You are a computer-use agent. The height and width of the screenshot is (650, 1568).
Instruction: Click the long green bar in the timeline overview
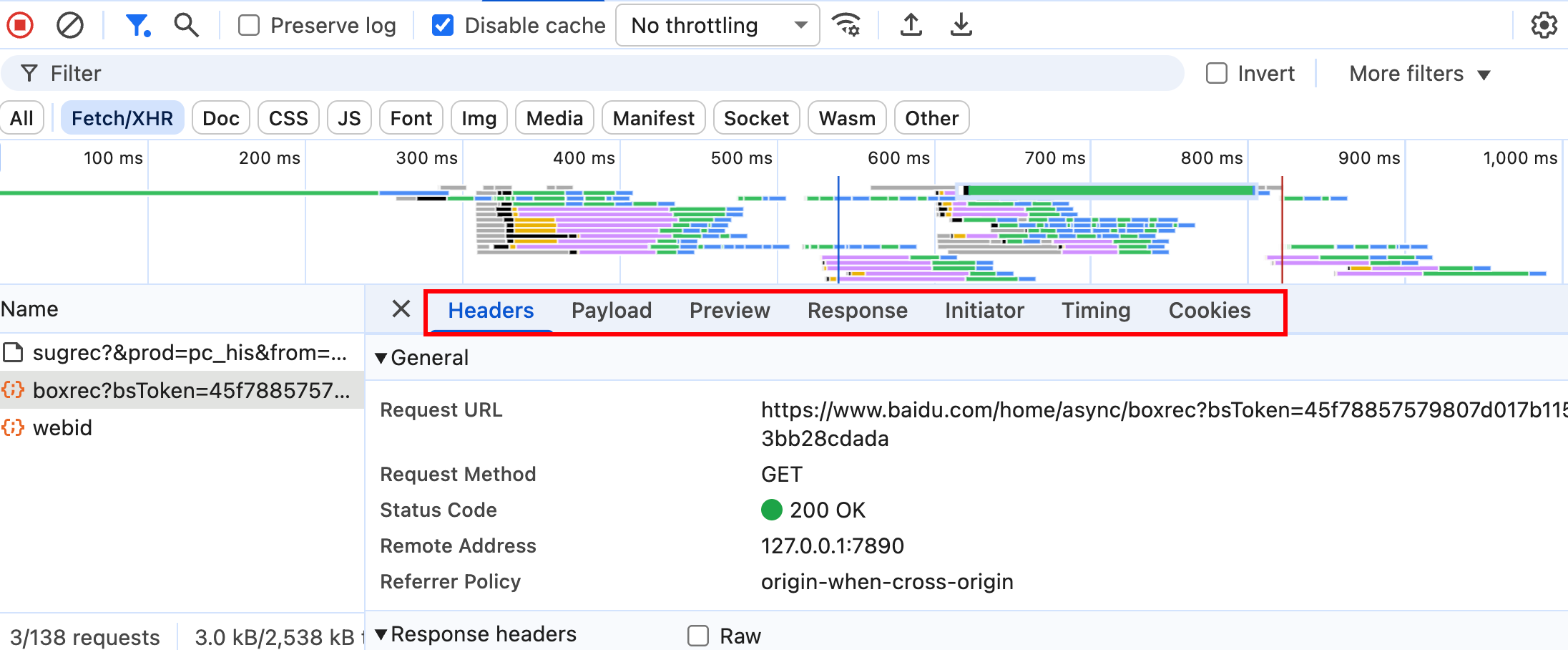pos(1109,190)
